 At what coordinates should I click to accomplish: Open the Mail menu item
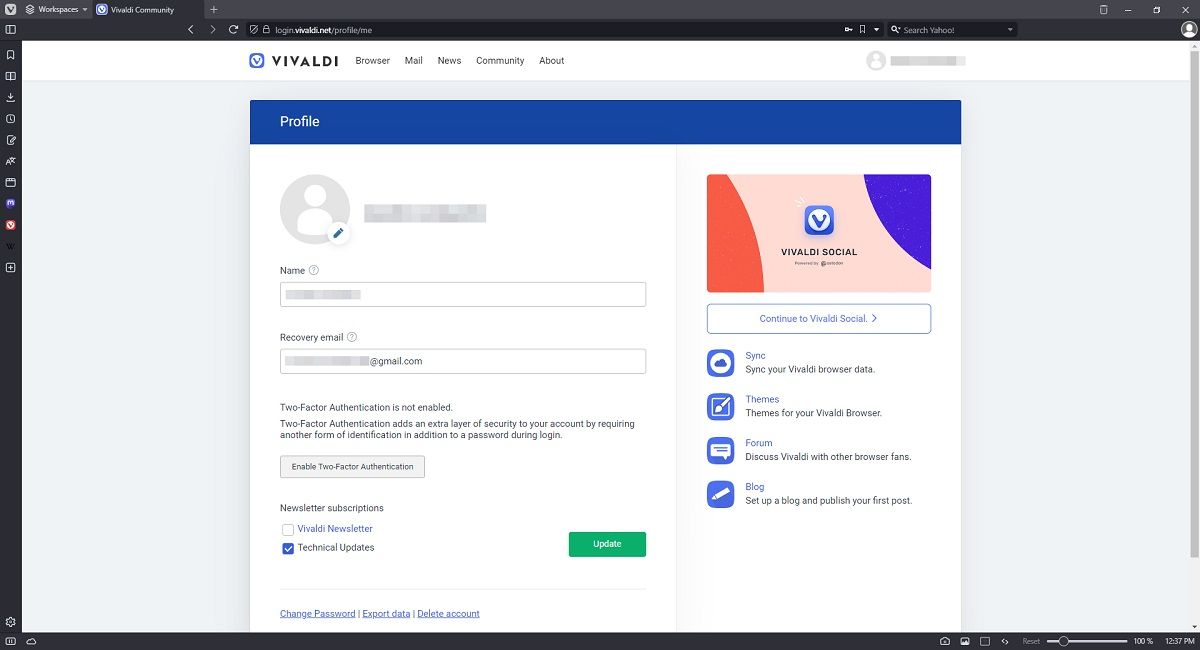[x=414, y=60]
